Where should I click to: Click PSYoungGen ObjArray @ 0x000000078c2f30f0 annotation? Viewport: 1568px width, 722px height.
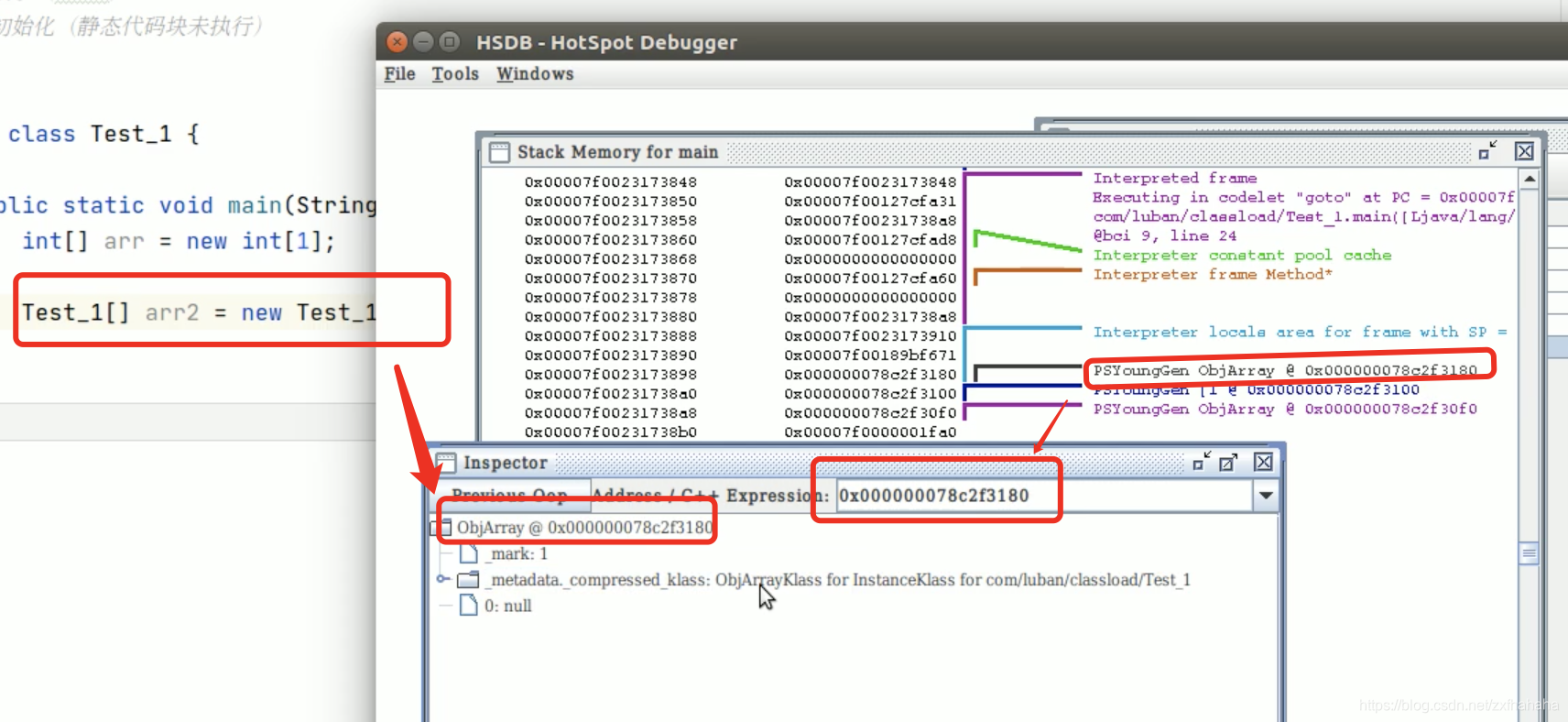pyautogui.click(x=1285, y=409)
